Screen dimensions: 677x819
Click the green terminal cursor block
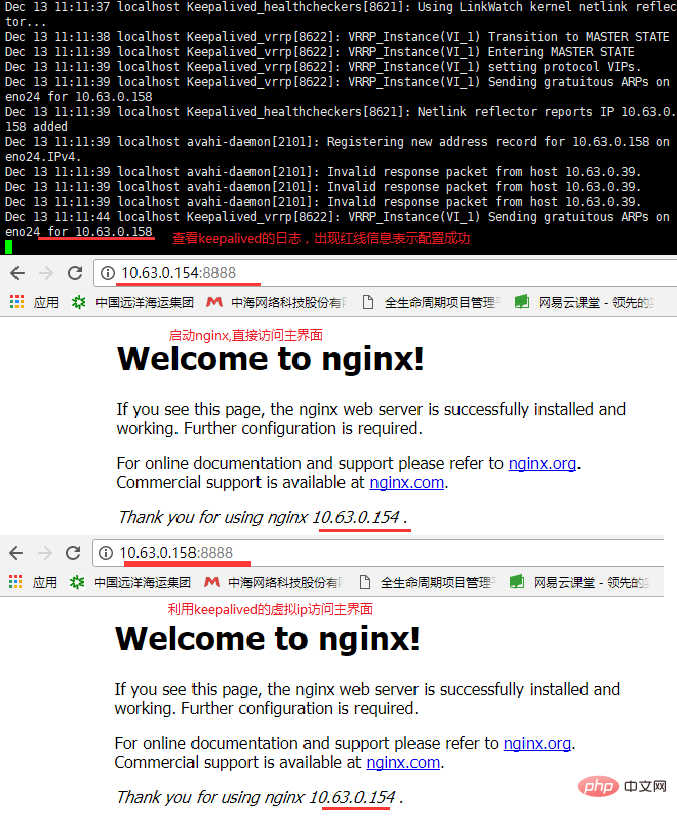(8, 247)
